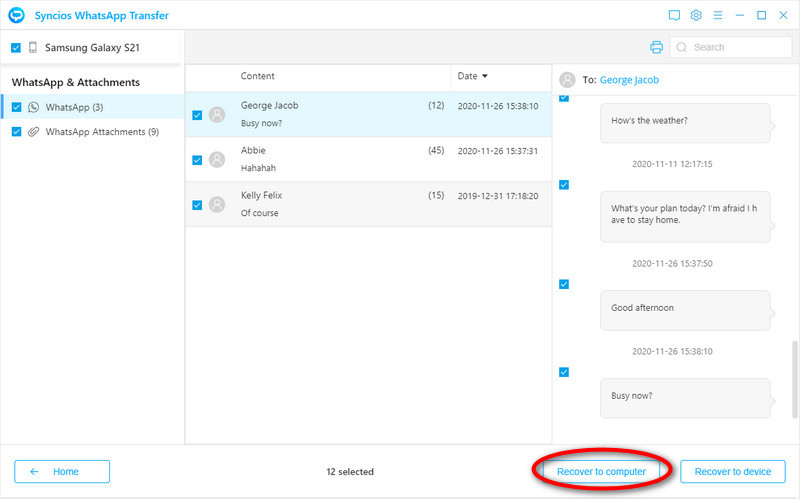Maximize the Syncios window
Image resolution: width=800 pixels, height=499 pixels.
pos(761,15)
